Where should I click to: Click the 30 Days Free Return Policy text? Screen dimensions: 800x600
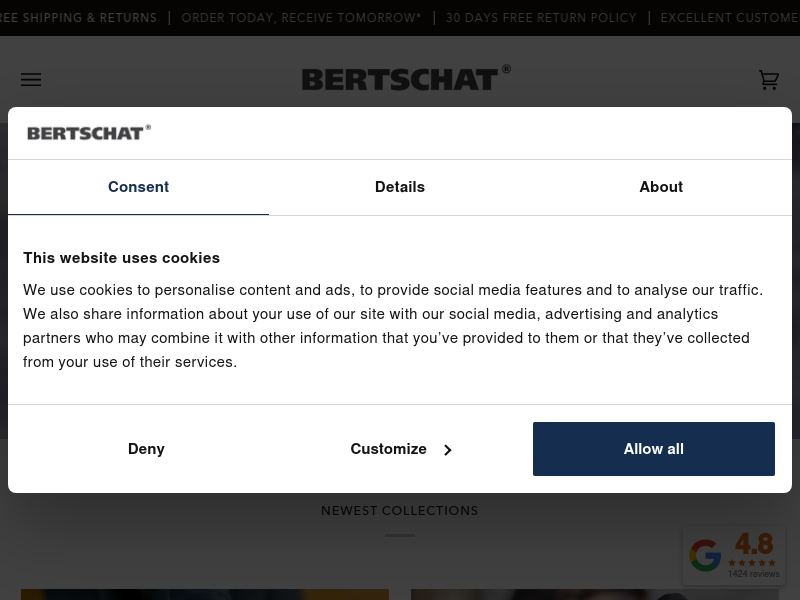pyautogui.click(x=541, y=18)
